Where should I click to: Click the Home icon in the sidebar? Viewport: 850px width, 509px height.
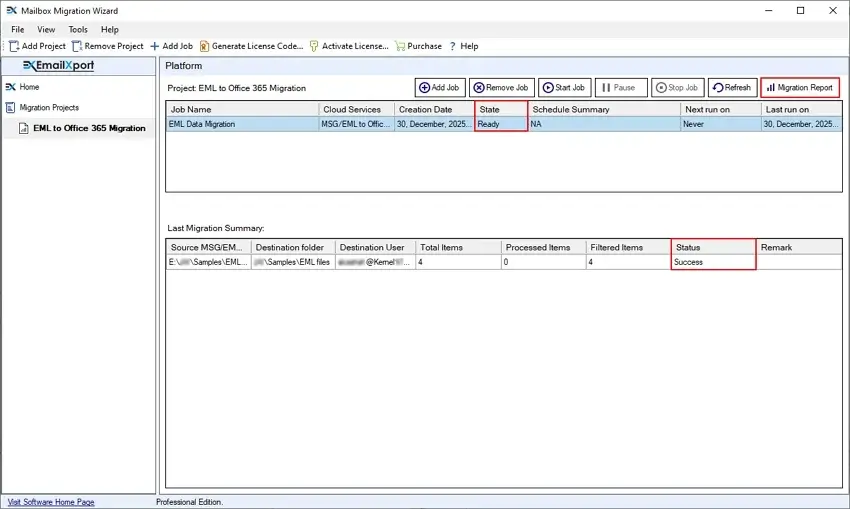(11, 87)
